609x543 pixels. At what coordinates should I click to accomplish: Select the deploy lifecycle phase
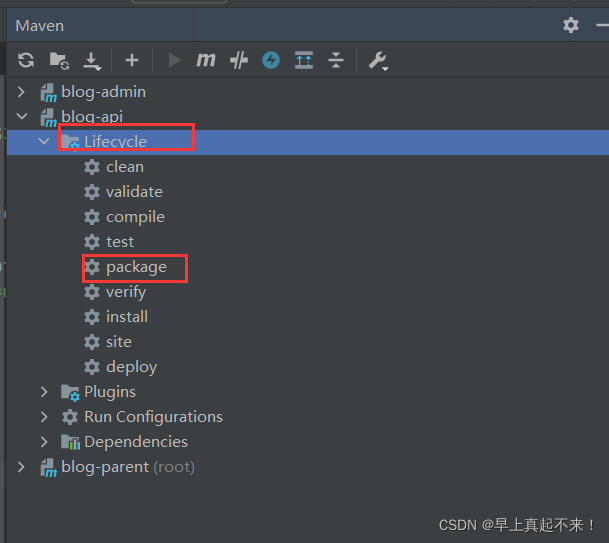pyautogui.click(x=132, y=367)
